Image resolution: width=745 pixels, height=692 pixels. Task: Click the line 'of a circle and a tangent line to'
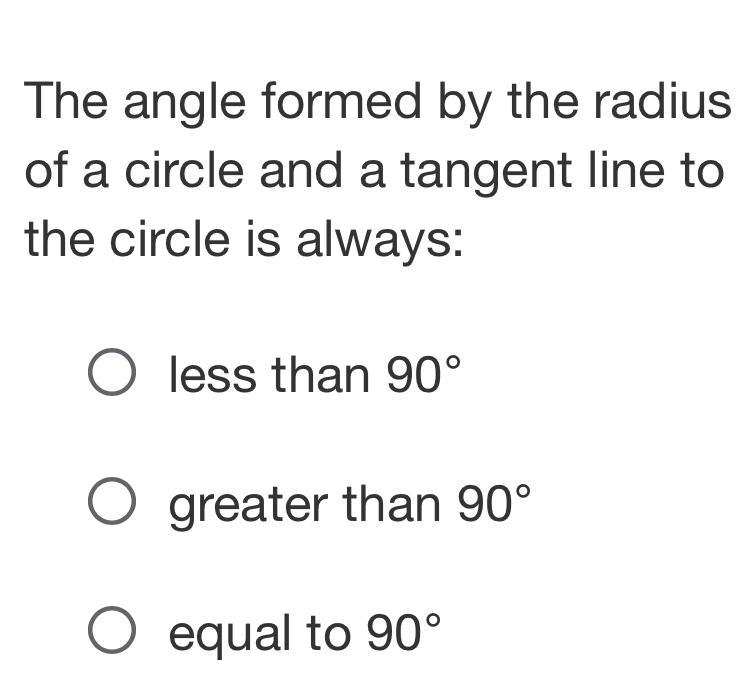point(374,172)
